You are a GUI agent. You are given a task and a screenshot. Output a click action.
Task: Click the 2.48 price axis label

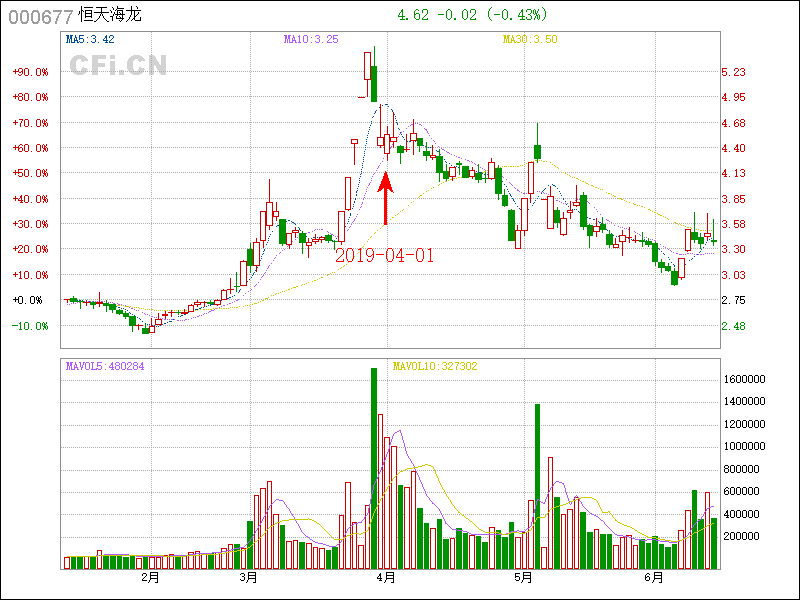coord(734,326)
